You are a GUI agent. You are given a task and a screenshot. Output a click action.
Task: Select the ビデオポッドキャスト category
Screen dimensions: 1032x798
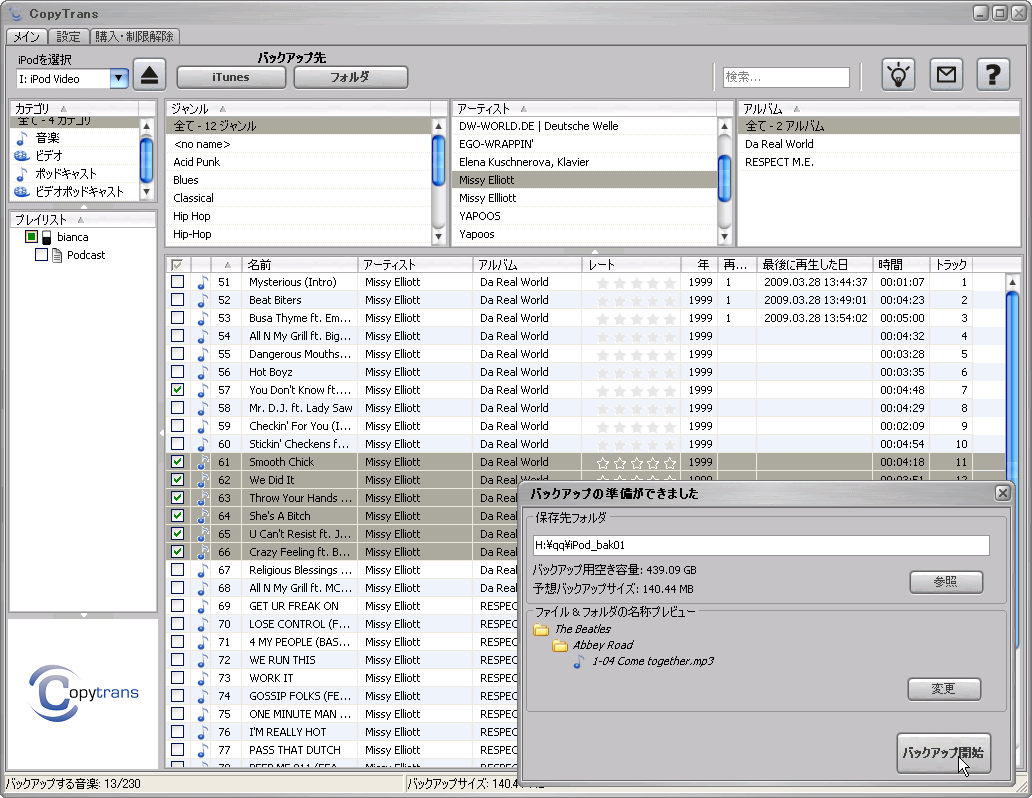pyautogui.click(x=79, y=192)
